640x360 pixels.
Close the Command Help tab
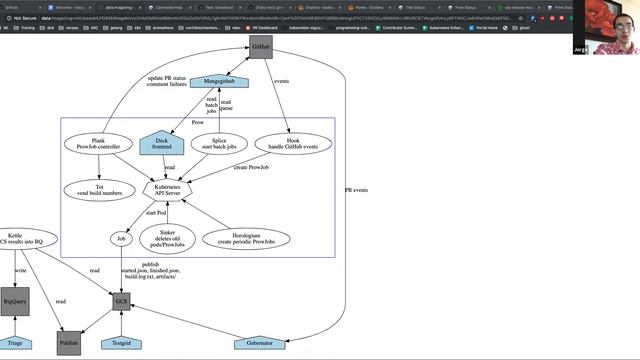tap(190, 7)
